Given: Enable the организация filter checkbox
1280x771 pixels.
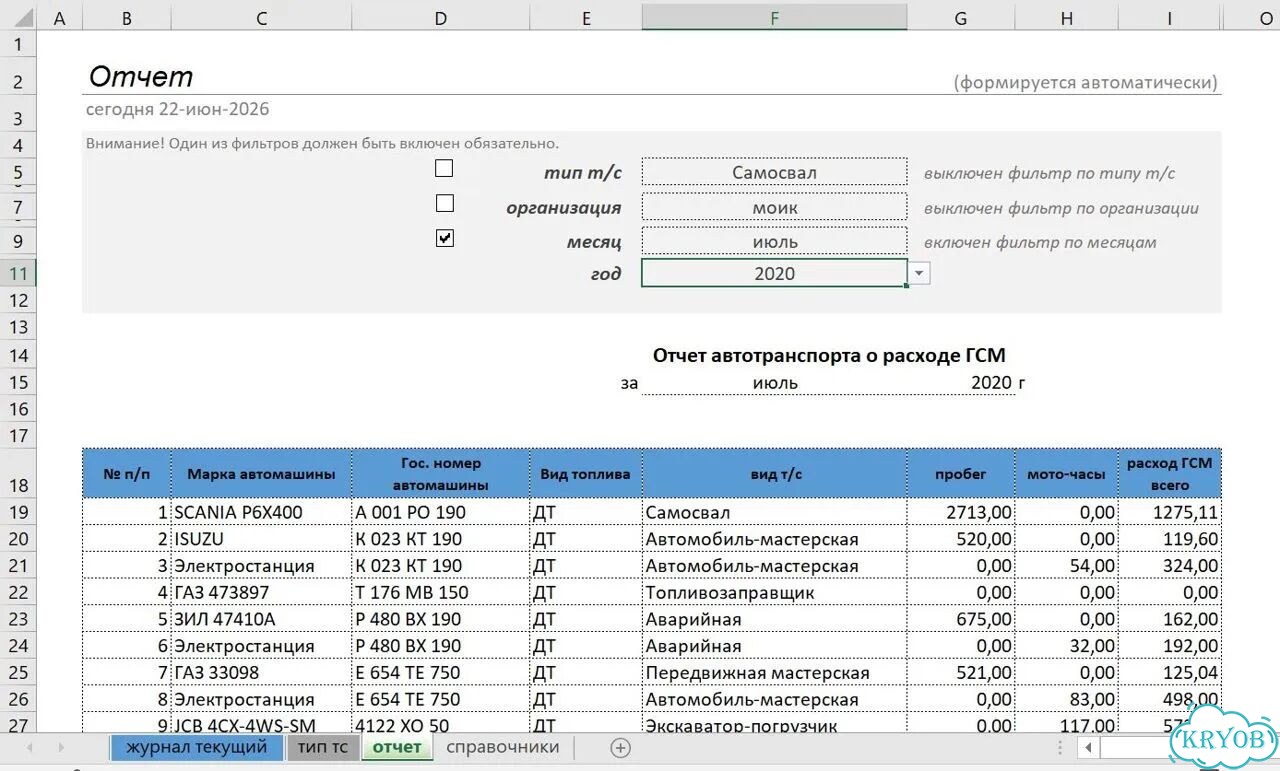Looking at the screenshot, I should click(444, 203).
